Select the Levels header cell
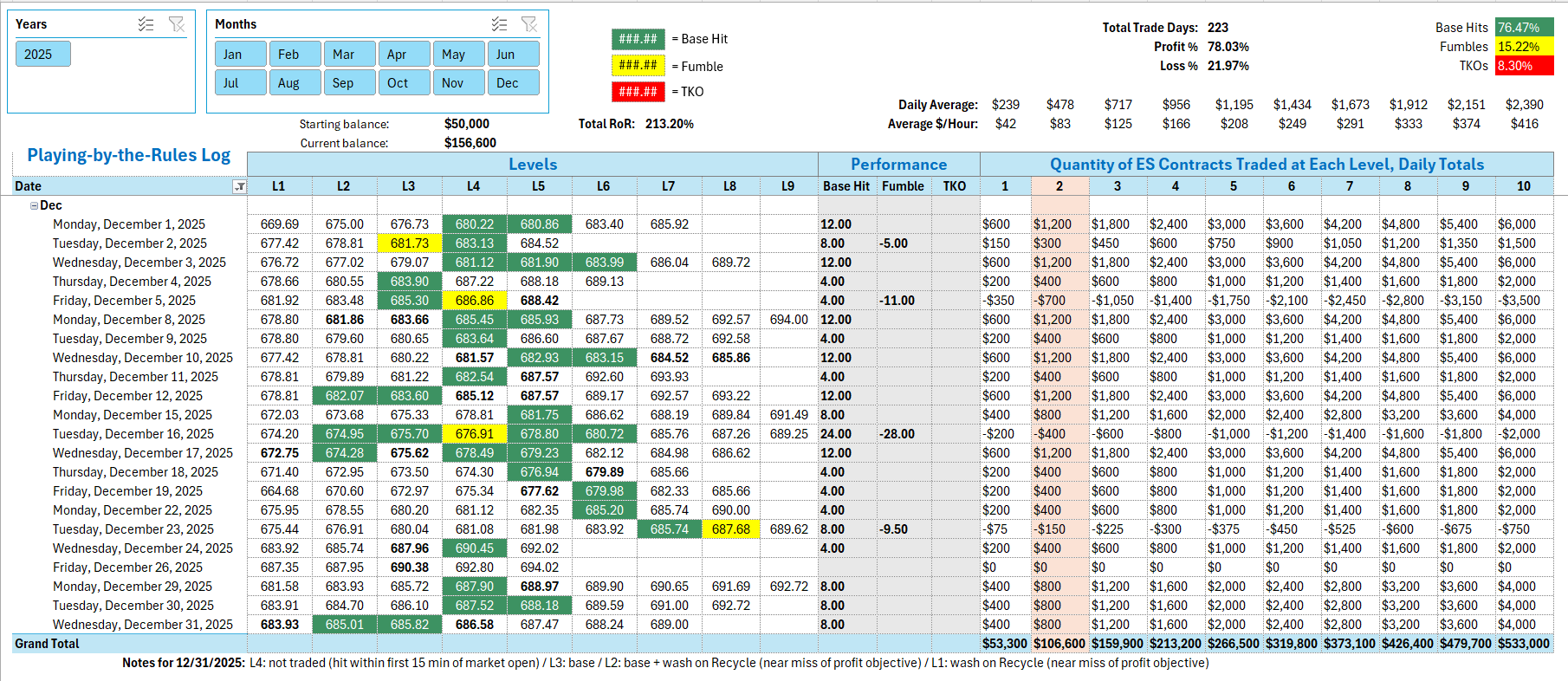 click(x=532, y=165)
